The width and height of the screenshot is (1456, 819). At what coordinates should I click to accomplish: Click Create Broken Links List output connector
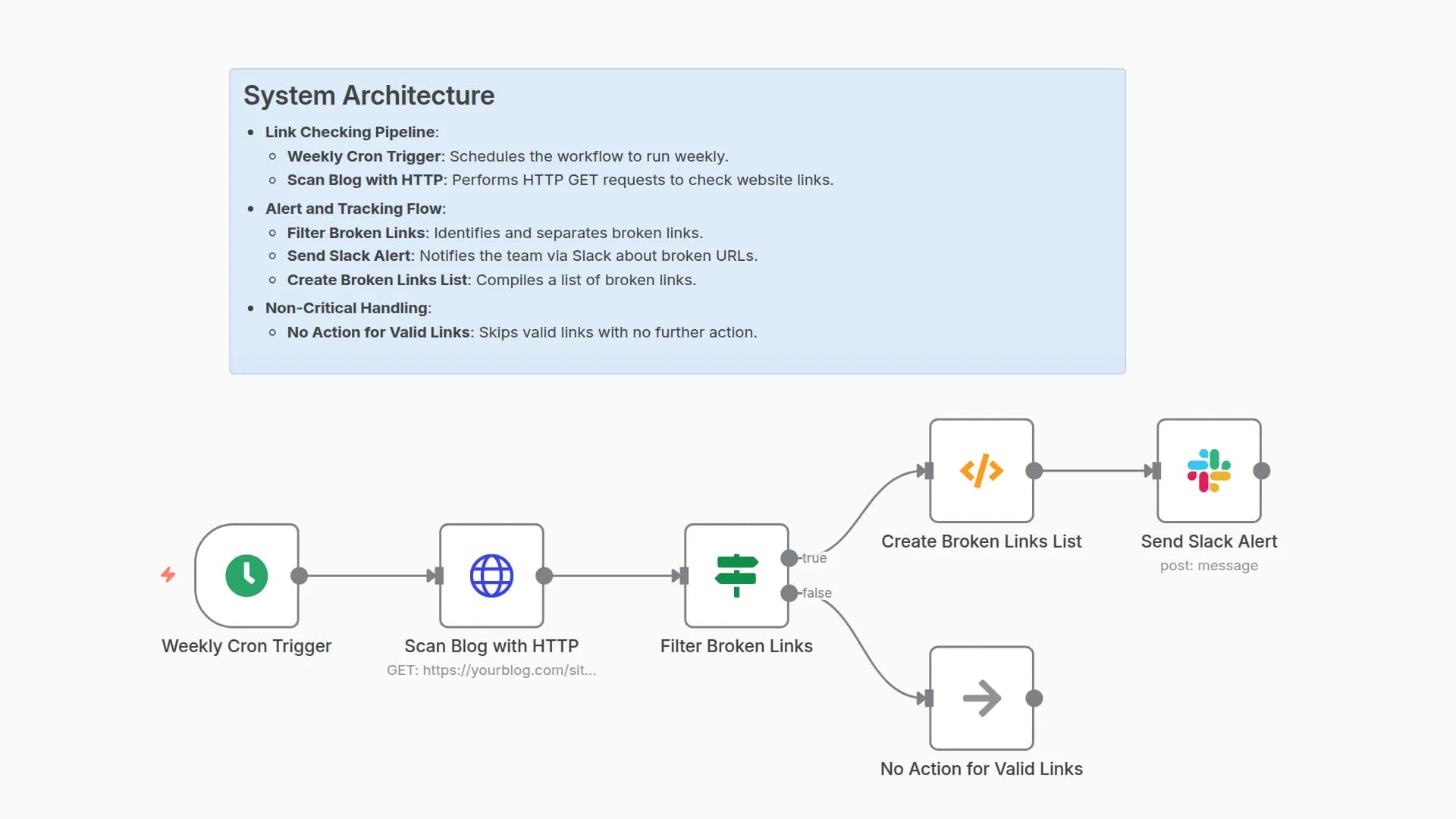[1034, 471]
